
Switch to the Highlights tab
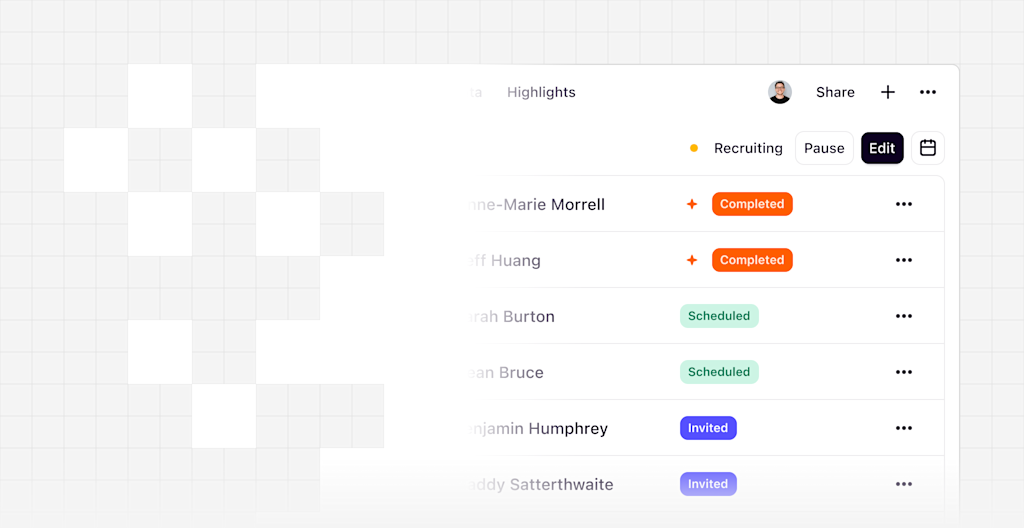[x=541, y=92]
